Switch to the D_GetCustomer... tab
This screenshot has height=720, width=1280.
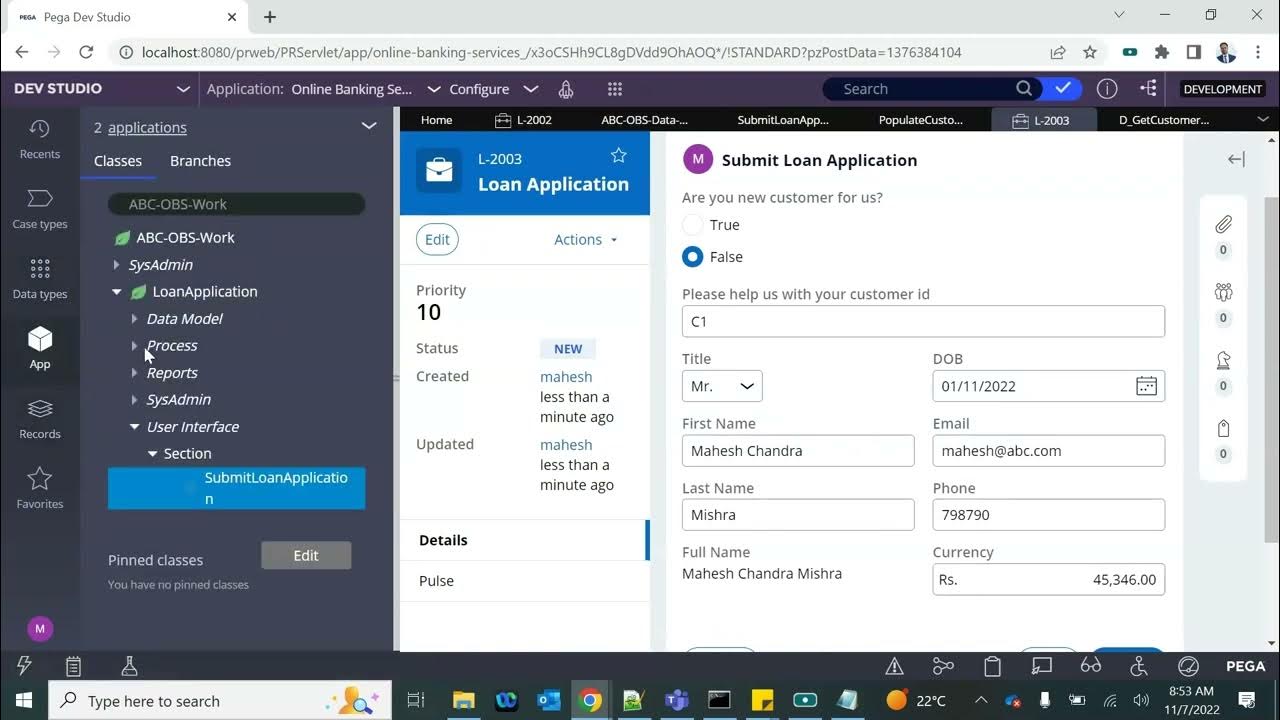point(1163,120)
